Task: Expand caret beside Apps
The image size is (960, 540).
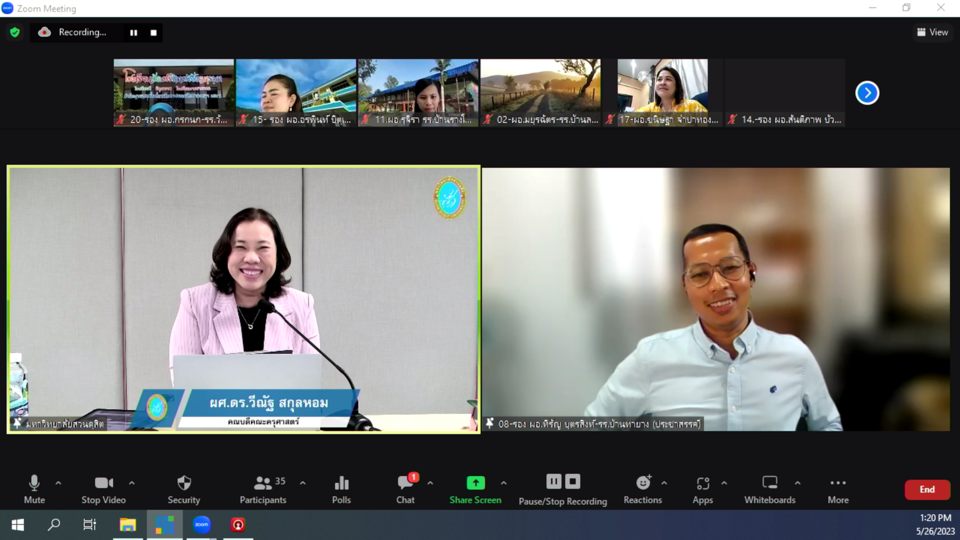Action: 724,483
